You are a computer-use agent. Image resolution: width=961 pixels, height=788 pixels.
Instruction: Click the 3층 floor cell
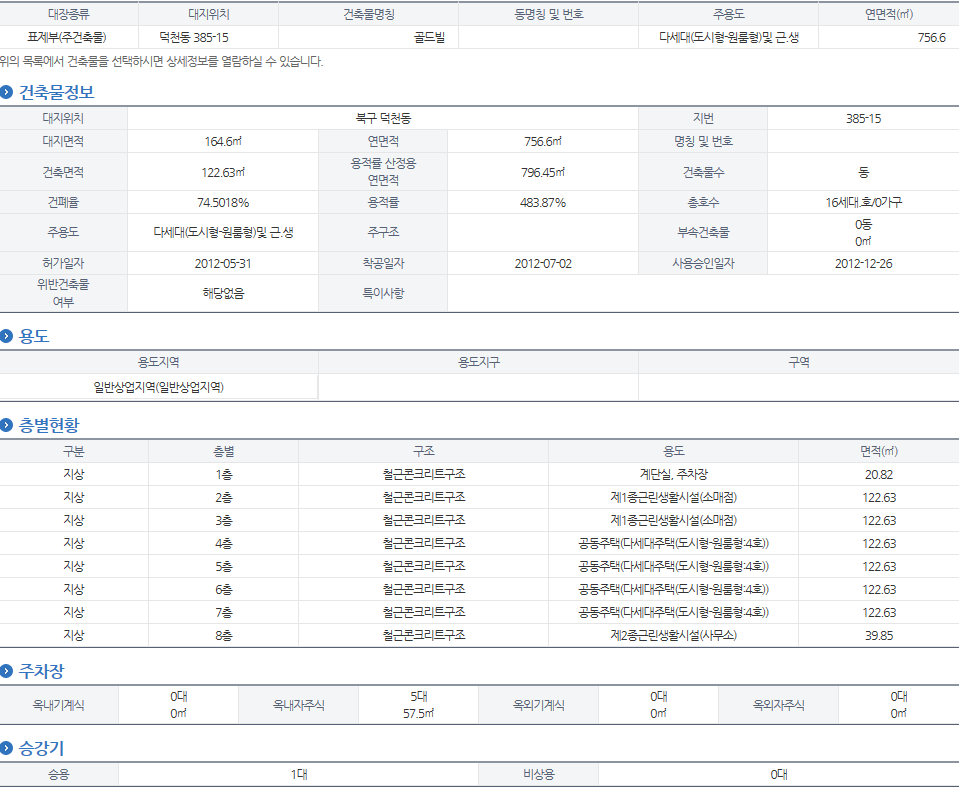tap(224, 520)
